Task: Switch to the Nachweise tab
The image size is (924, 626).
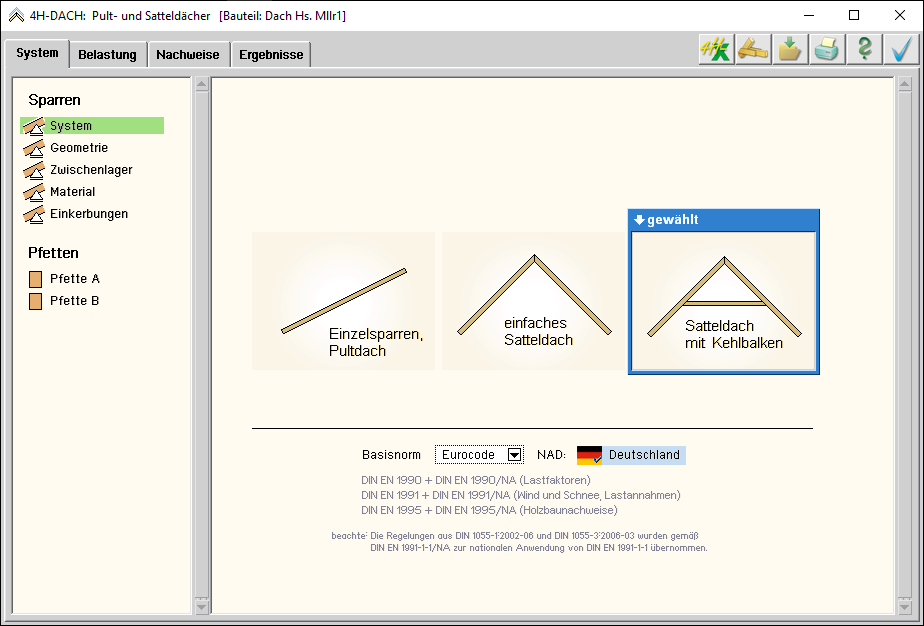Action: coord(188,55)
